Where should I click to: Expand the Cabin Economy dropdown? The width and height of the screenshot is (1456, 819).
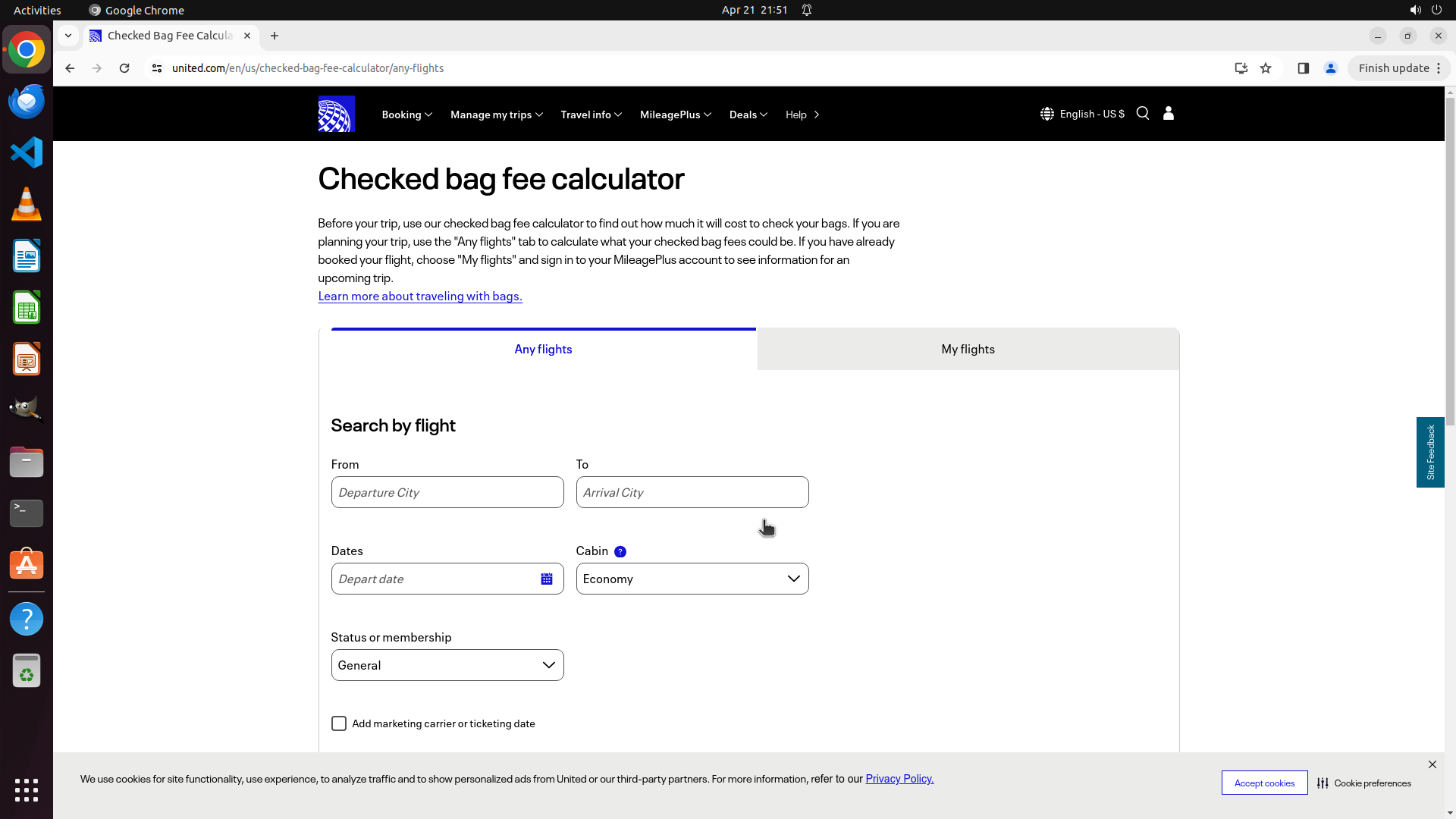[692, 579]
